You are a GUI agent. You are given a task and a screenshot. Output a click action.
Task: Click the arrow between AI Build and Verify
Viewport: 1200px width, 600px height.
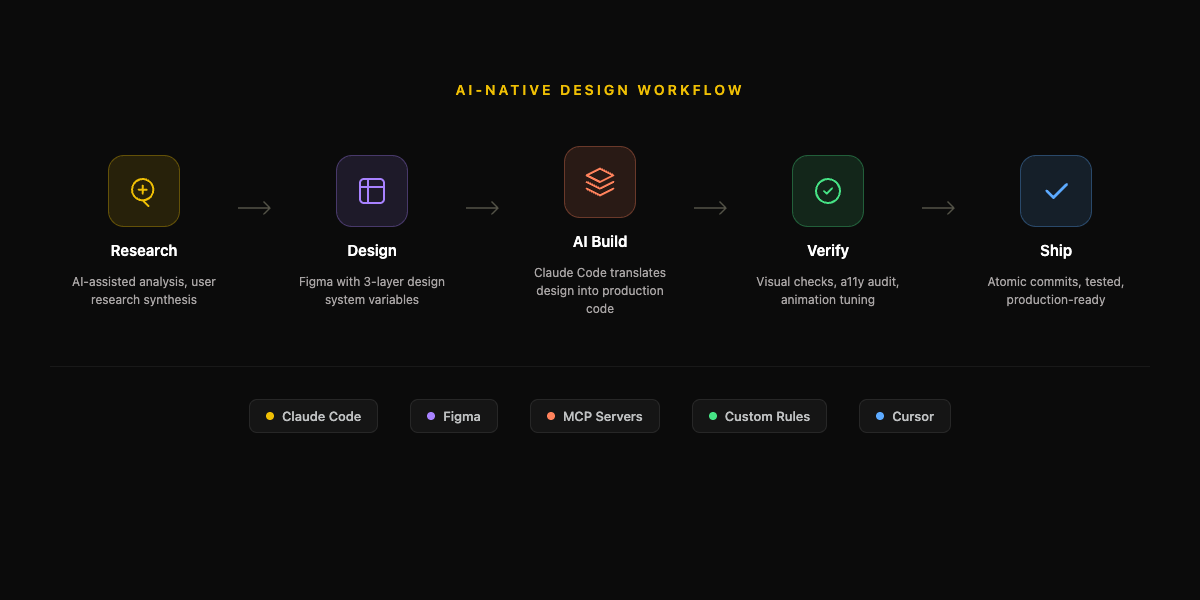click(710, 208)
